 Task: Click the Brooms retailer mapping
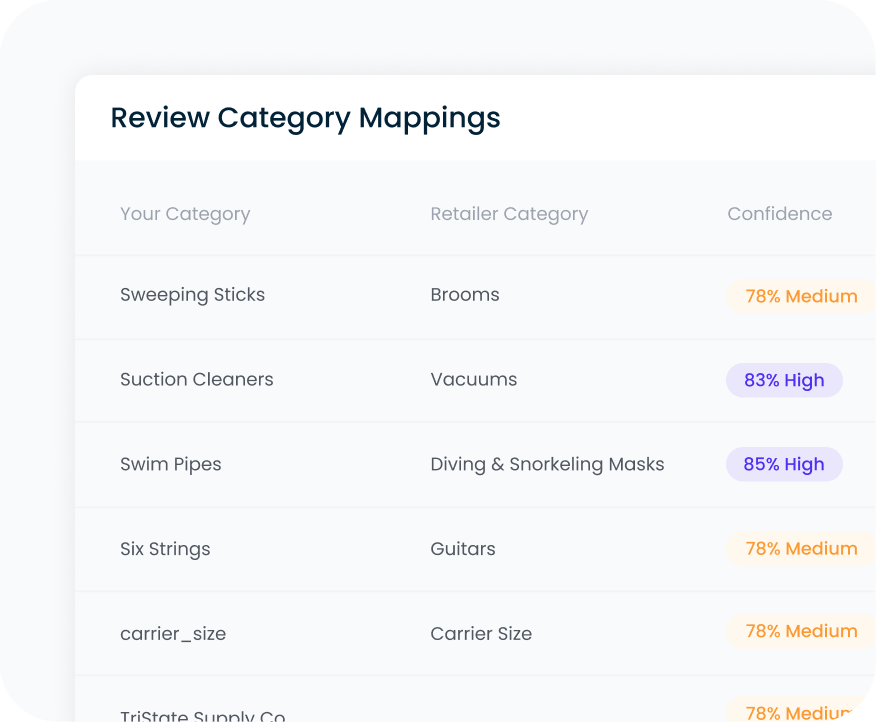pyautogui.click(x=464, y=294)
